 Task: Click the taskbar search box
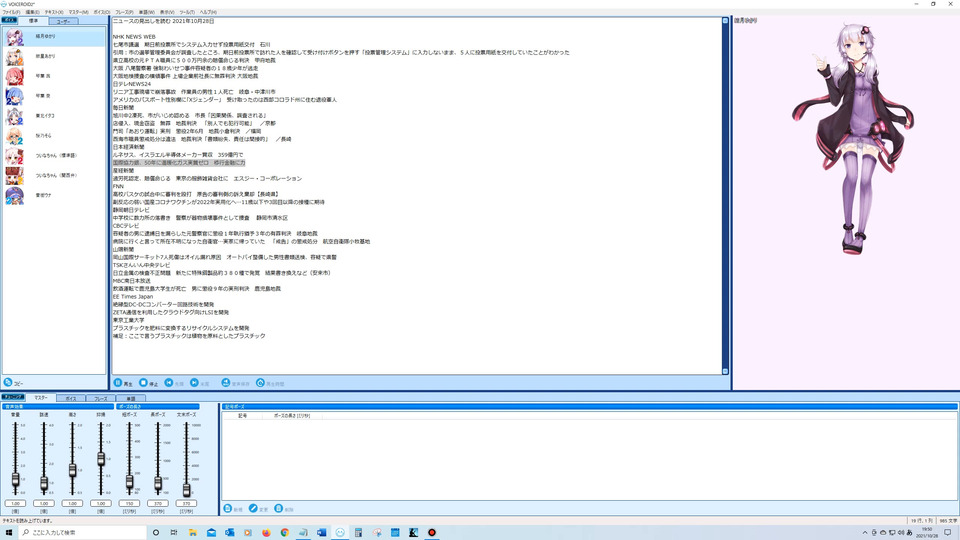tap(83, 533)
